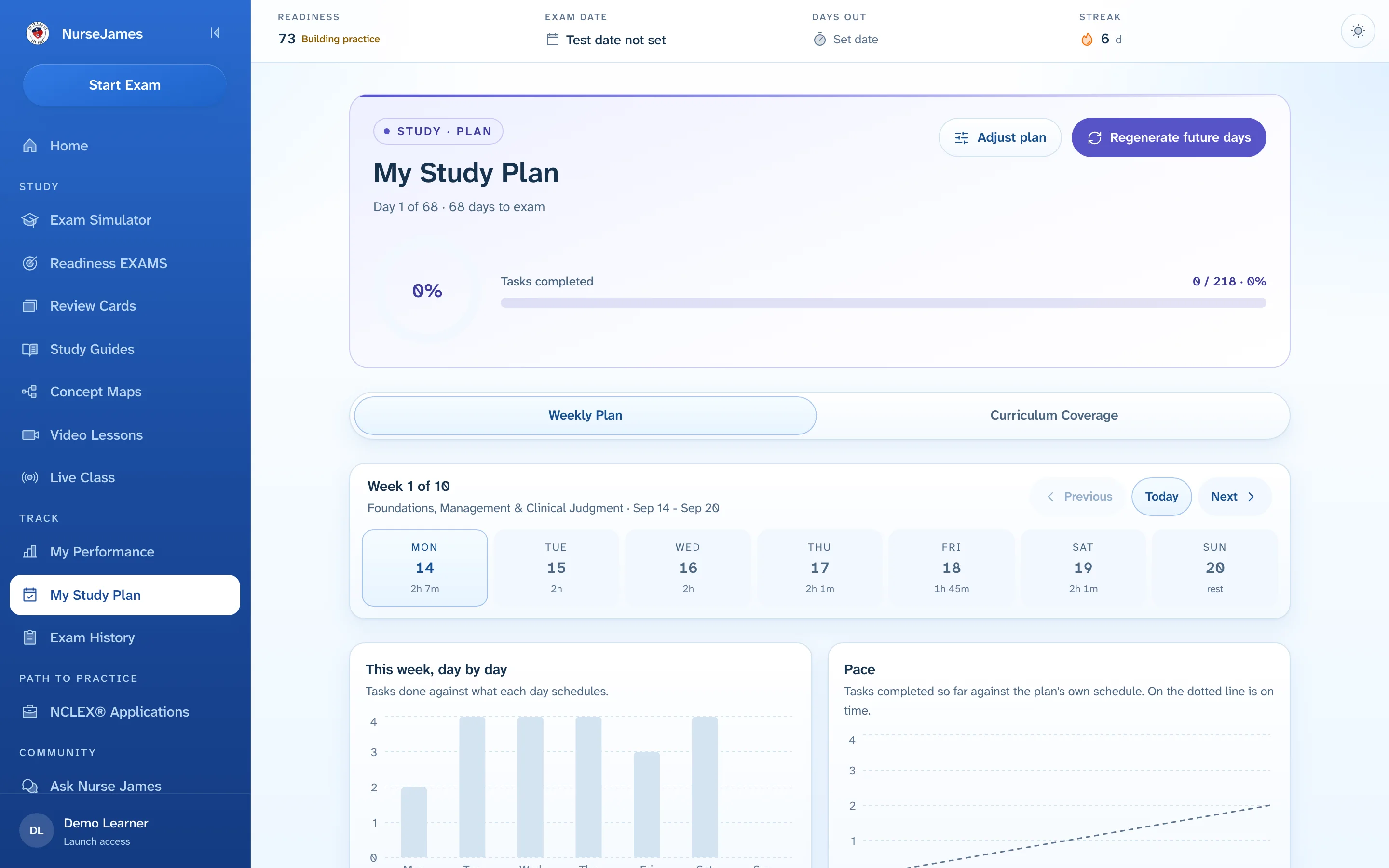This screenshot has height=868, width=1389.
Task: Click the My Study Plan calendar icon
Action: click(x=30, y=595)
